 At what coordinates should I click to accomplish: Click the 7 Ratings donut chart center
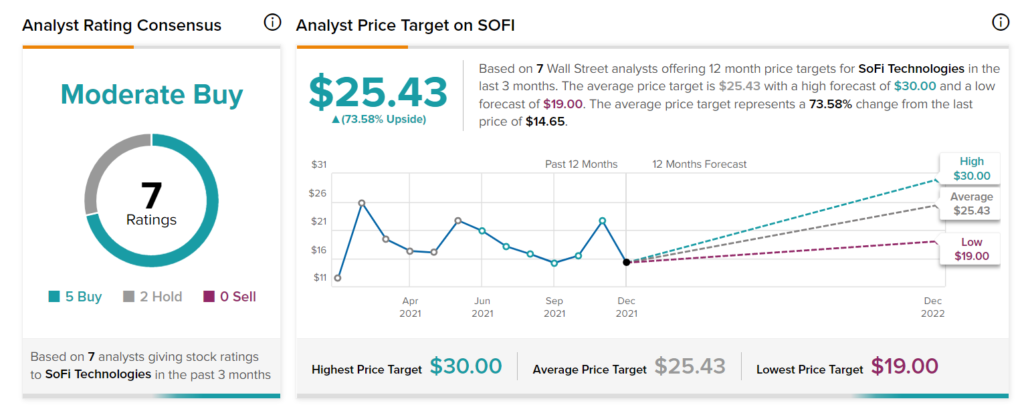(x=152, y=202)
